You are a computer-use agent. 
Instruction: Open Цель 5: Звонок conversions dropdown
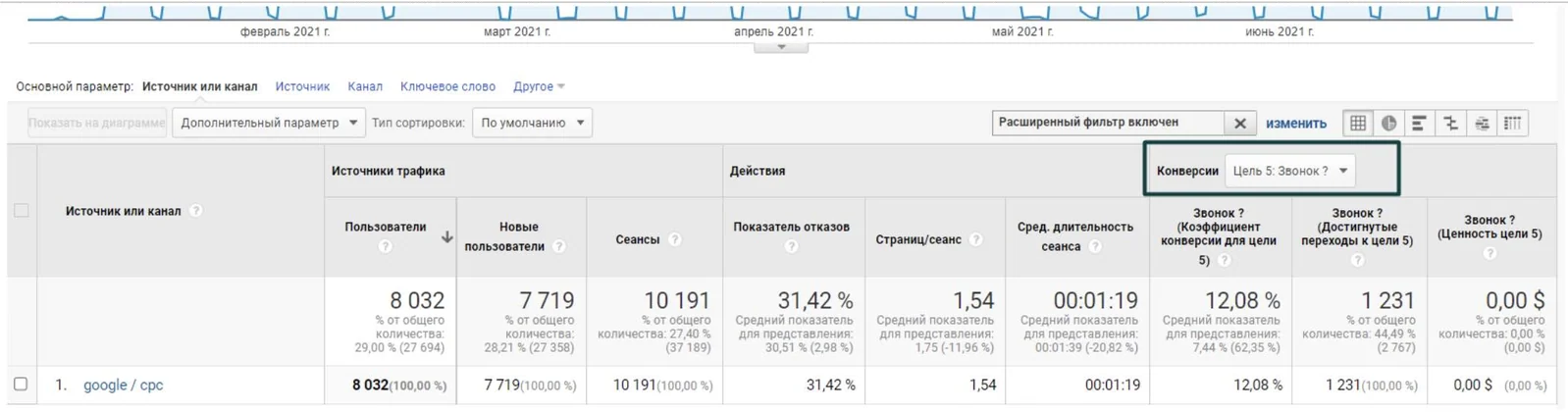point(1290,171)
